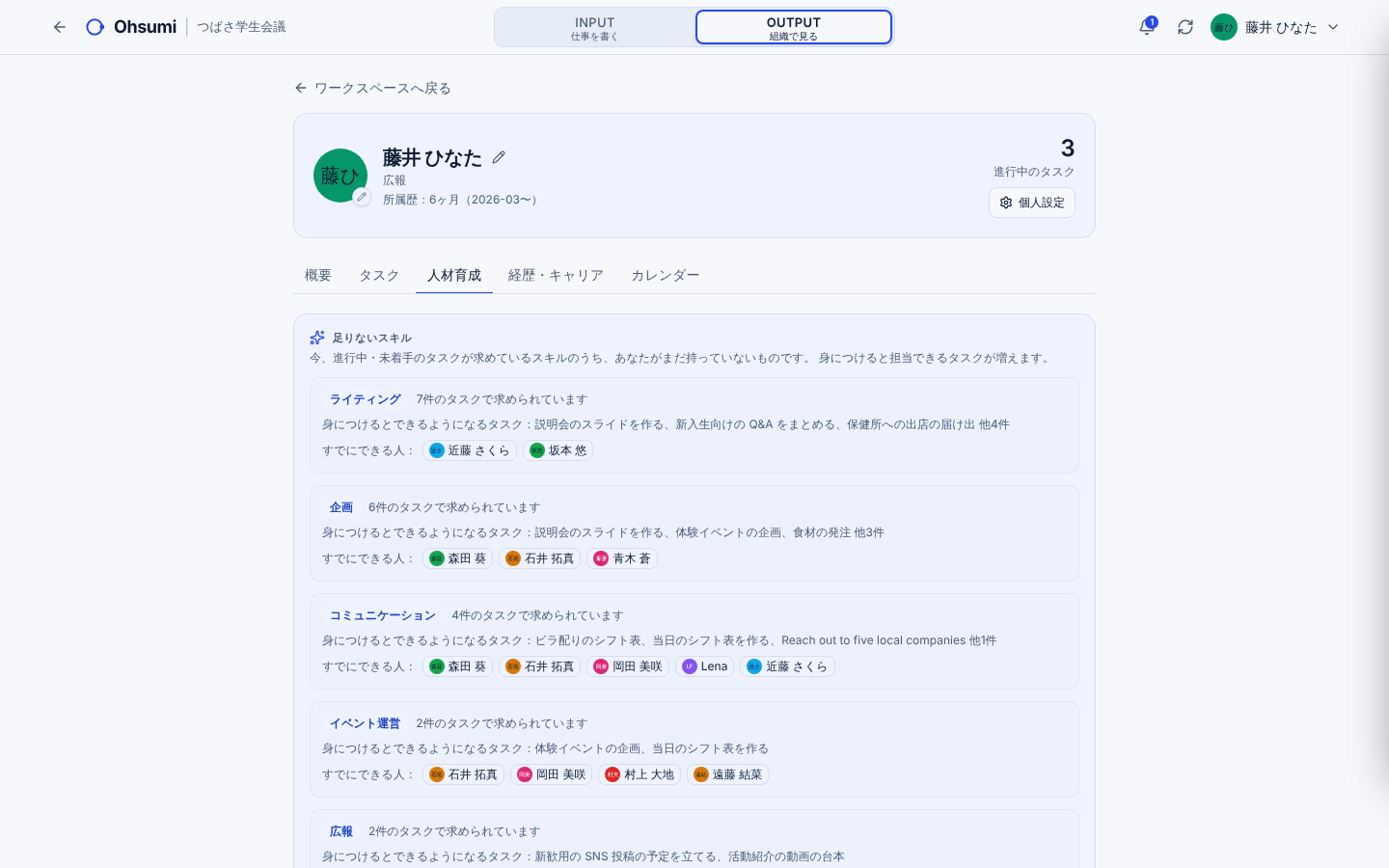The width and height of the screenshot is (1389, 868).
Task: Open the タスク tab
Action: [379, 276]
